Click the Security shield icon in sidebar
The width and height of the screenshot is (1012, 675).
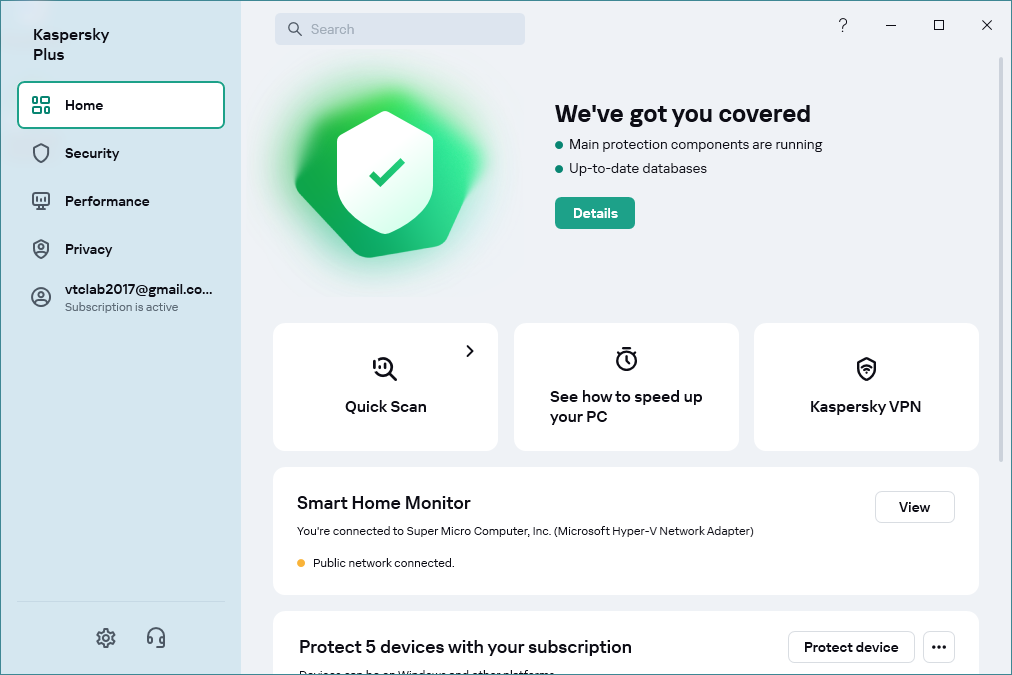[x=41, y=153]
